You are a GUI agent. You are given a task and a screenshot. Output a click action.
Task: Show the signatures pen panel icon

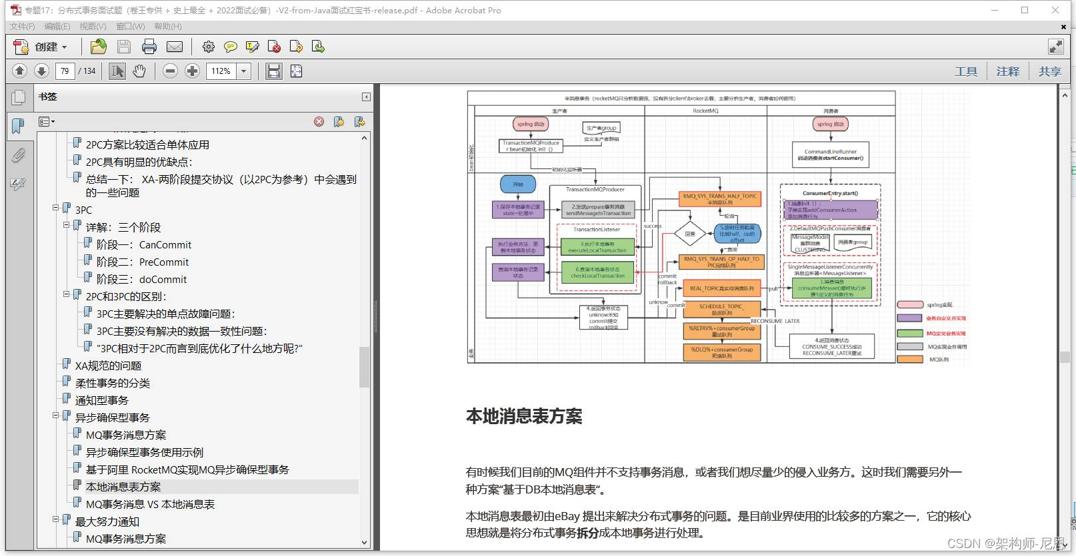click(x=18, y=184)
